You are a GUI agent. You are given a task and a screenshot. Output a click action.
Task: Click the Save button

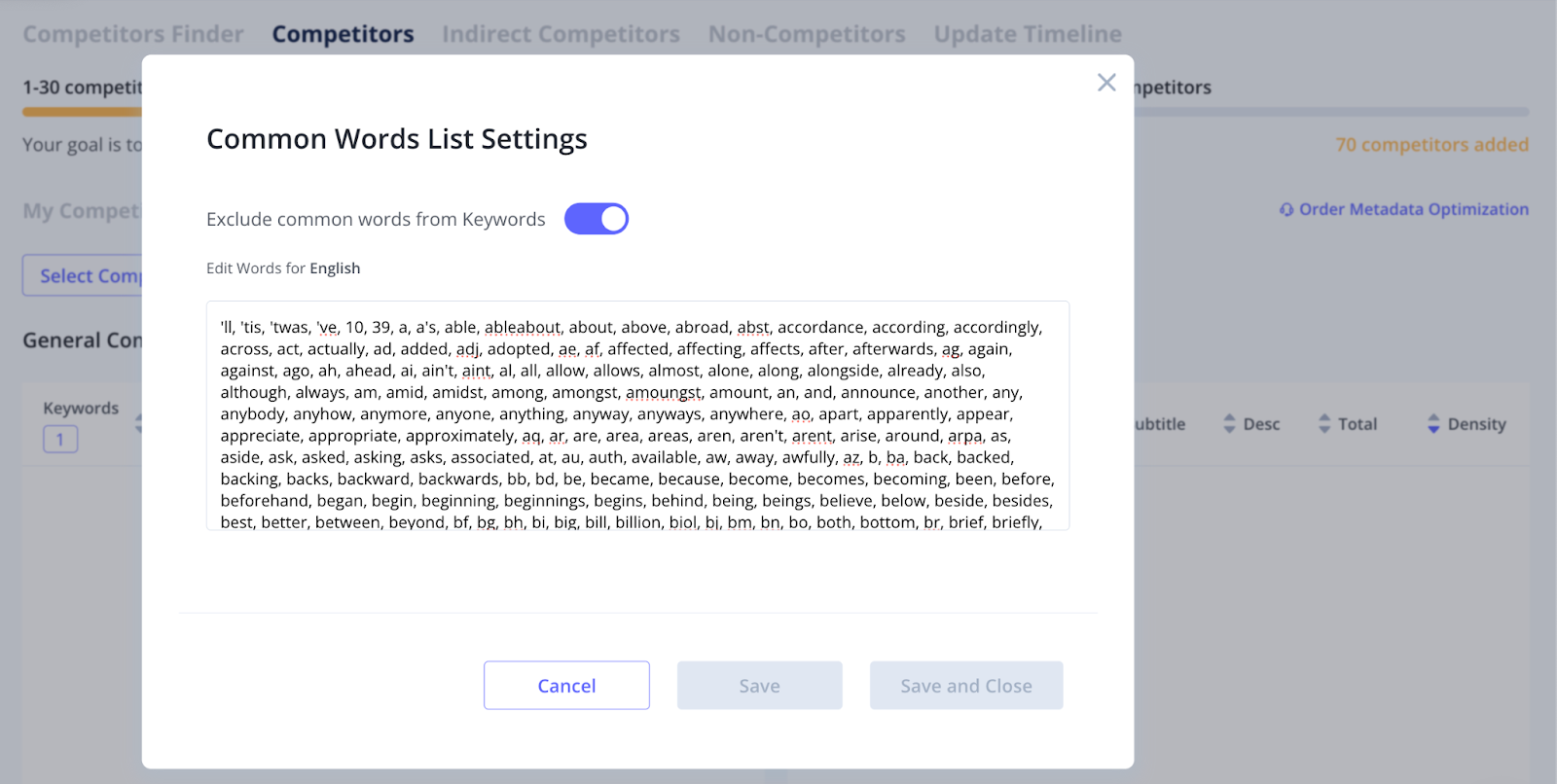tap(759, 686)
